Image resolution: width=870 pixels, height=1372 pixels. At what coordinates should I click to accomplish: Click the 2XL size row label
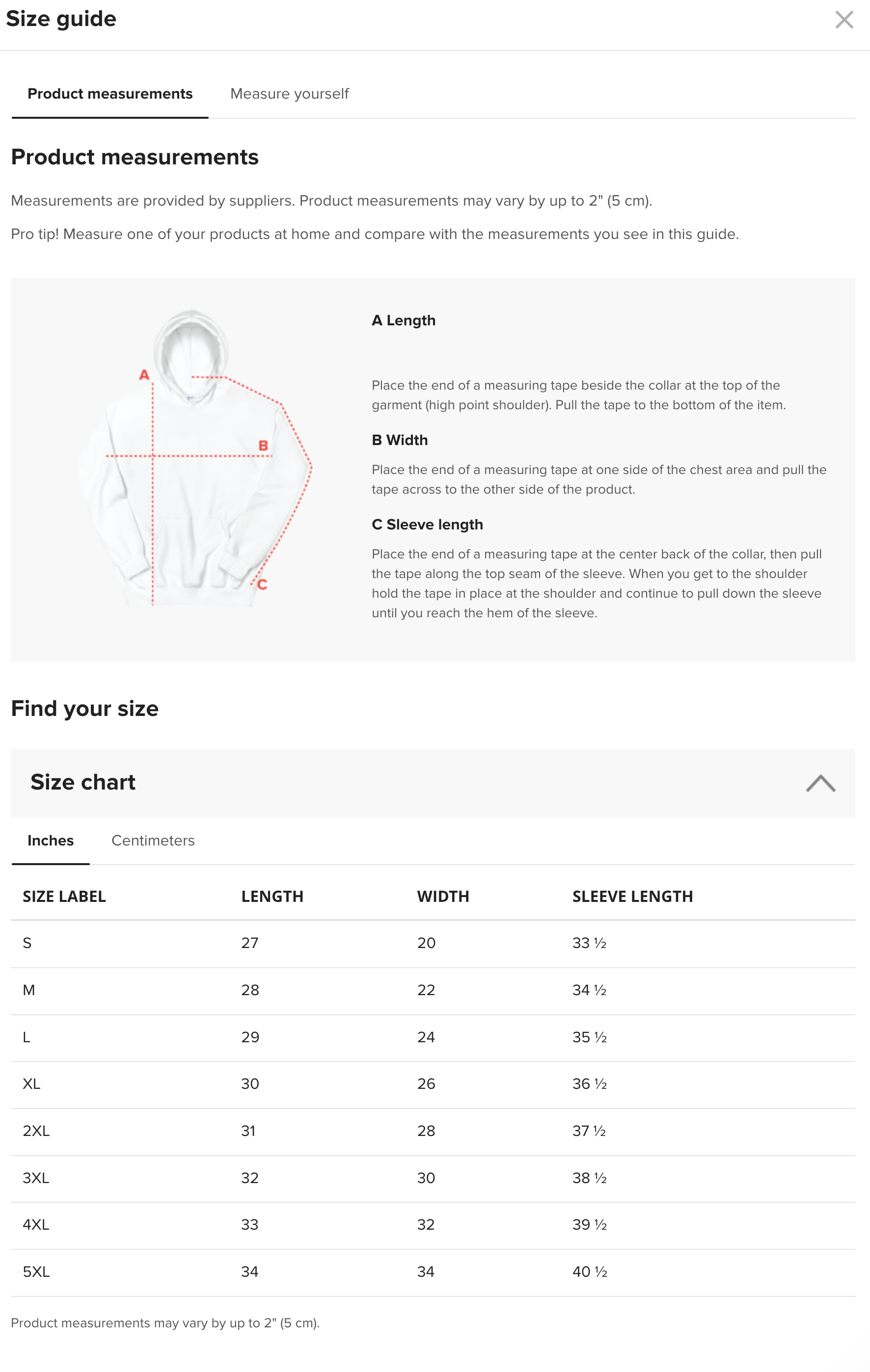click(x=36, y=1131)
